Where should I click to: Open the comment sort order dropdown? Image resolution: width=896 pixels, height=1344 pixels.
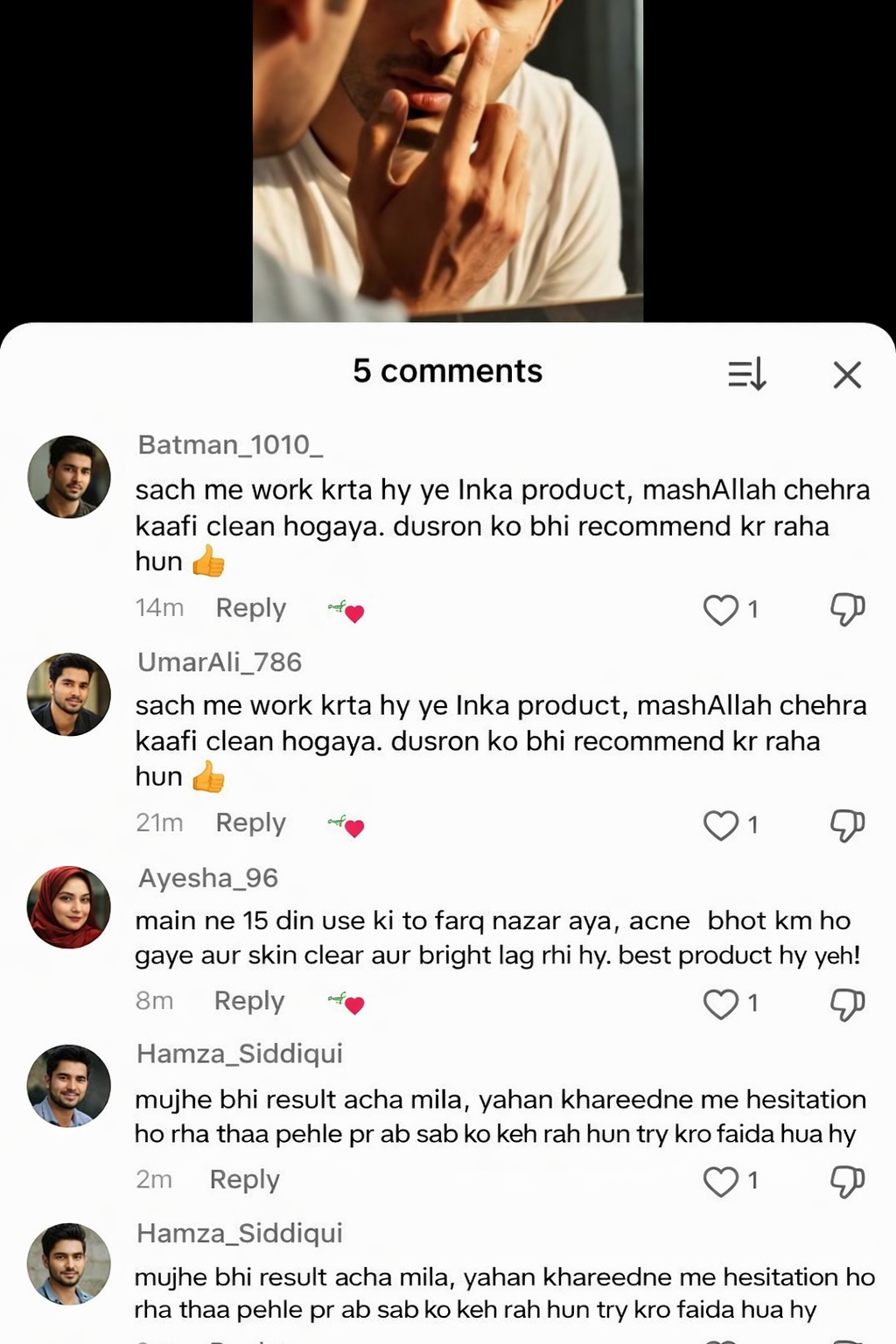click(x=745, y=374)
